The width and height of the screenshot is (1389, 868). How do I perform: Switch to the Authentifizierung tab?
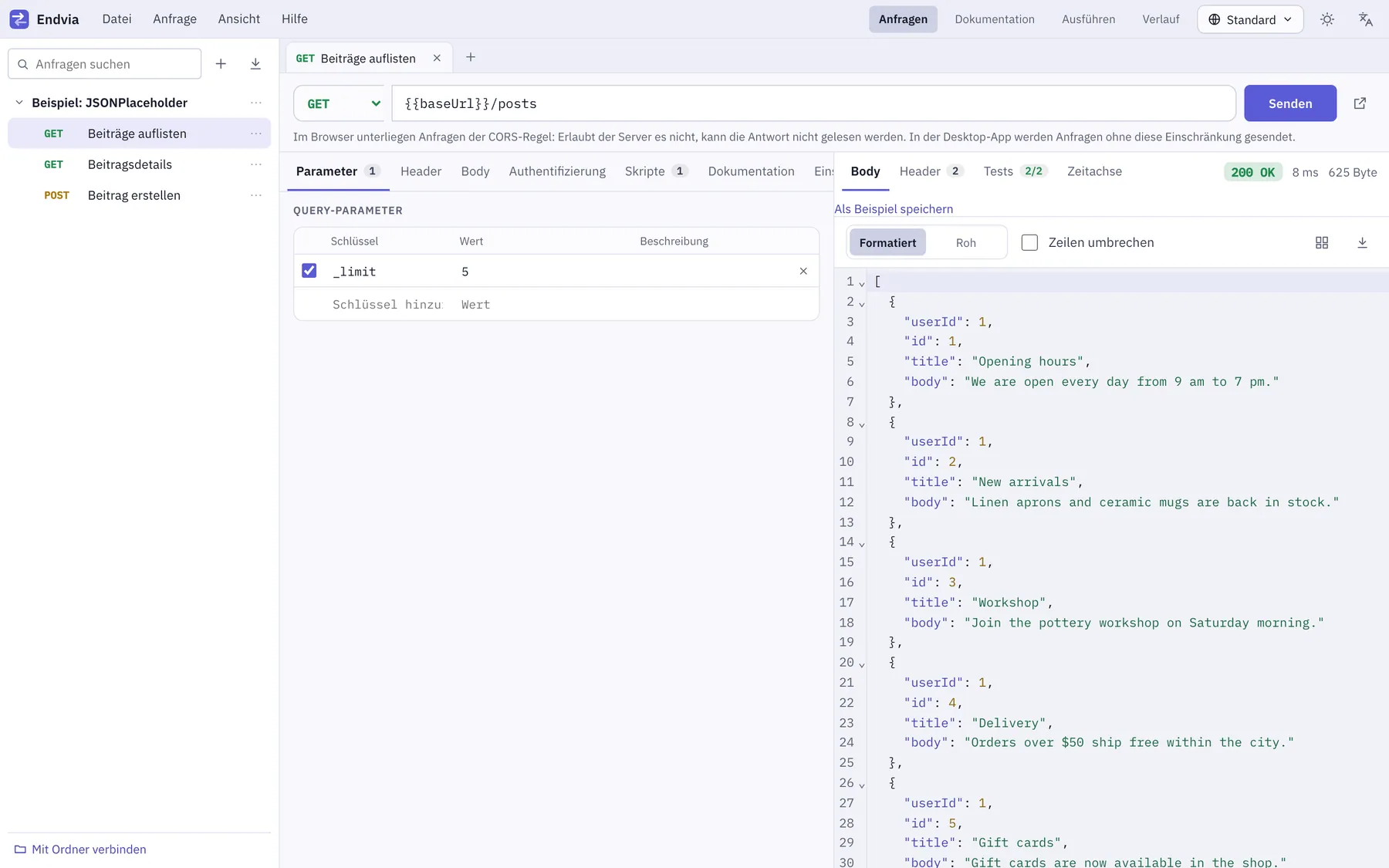[557, 171]
